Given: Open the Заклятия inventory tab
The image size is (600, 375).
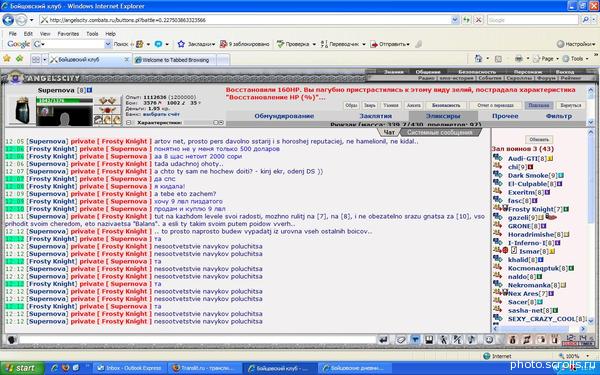Looking at the screenshot, I should (375, 116).
